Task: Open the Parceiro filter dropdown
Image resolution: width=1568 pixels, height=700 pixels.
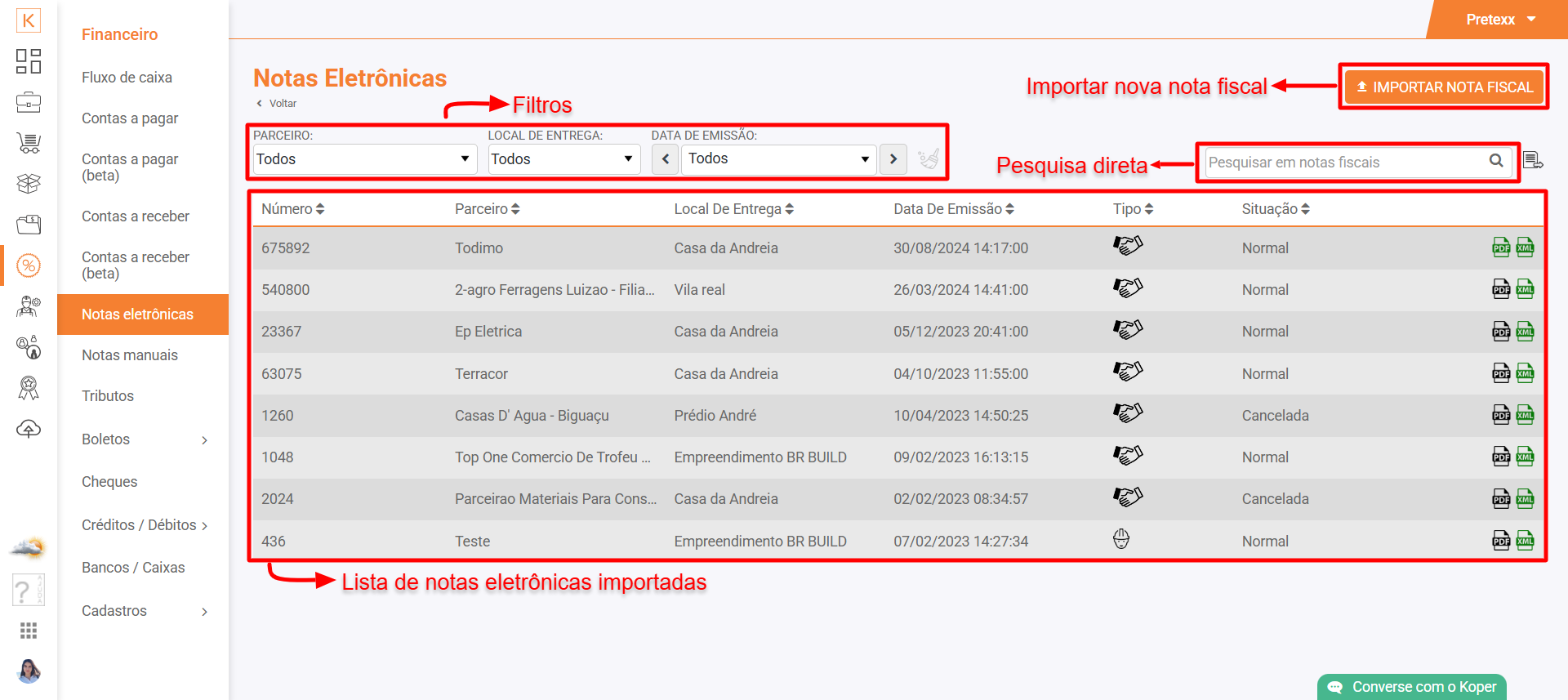Action: (363, 159)
